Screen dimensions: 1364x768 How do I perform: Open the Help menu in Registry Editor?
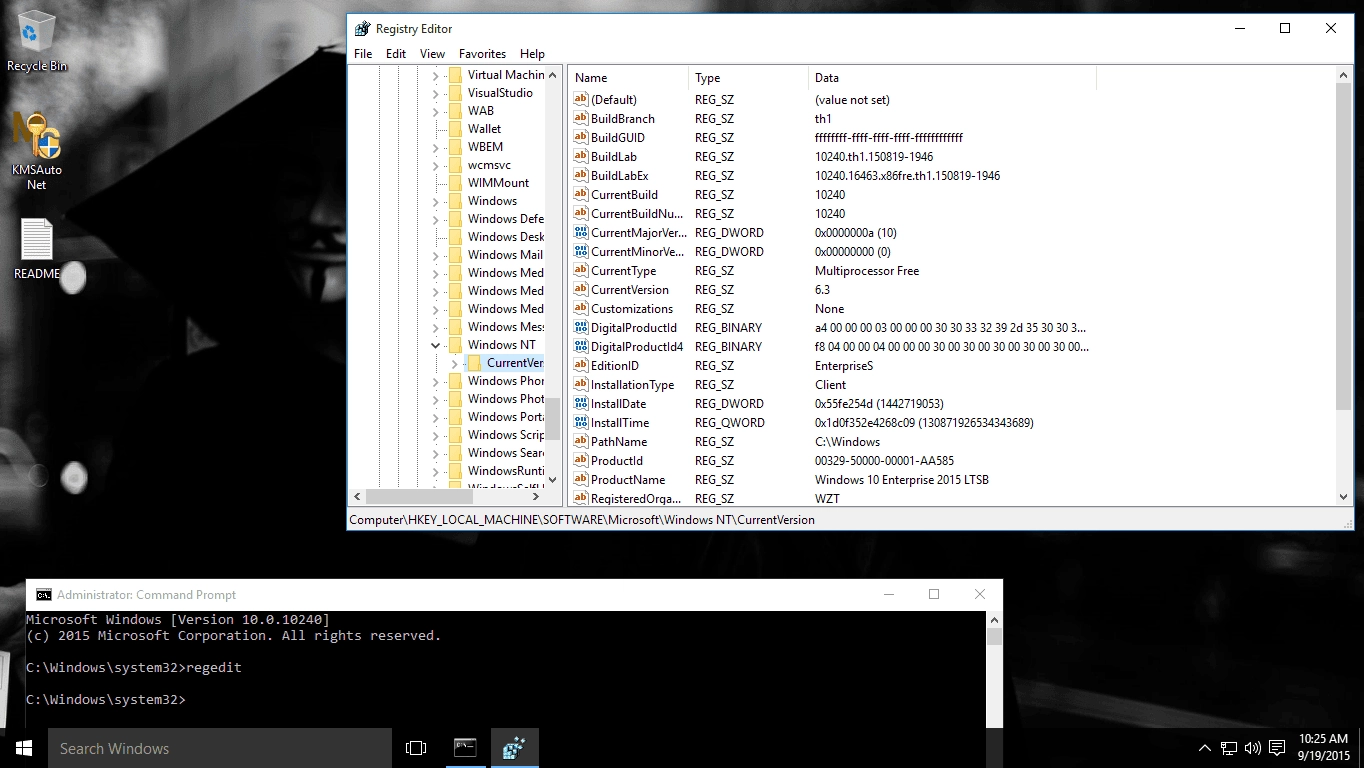[x=532, y=54]
